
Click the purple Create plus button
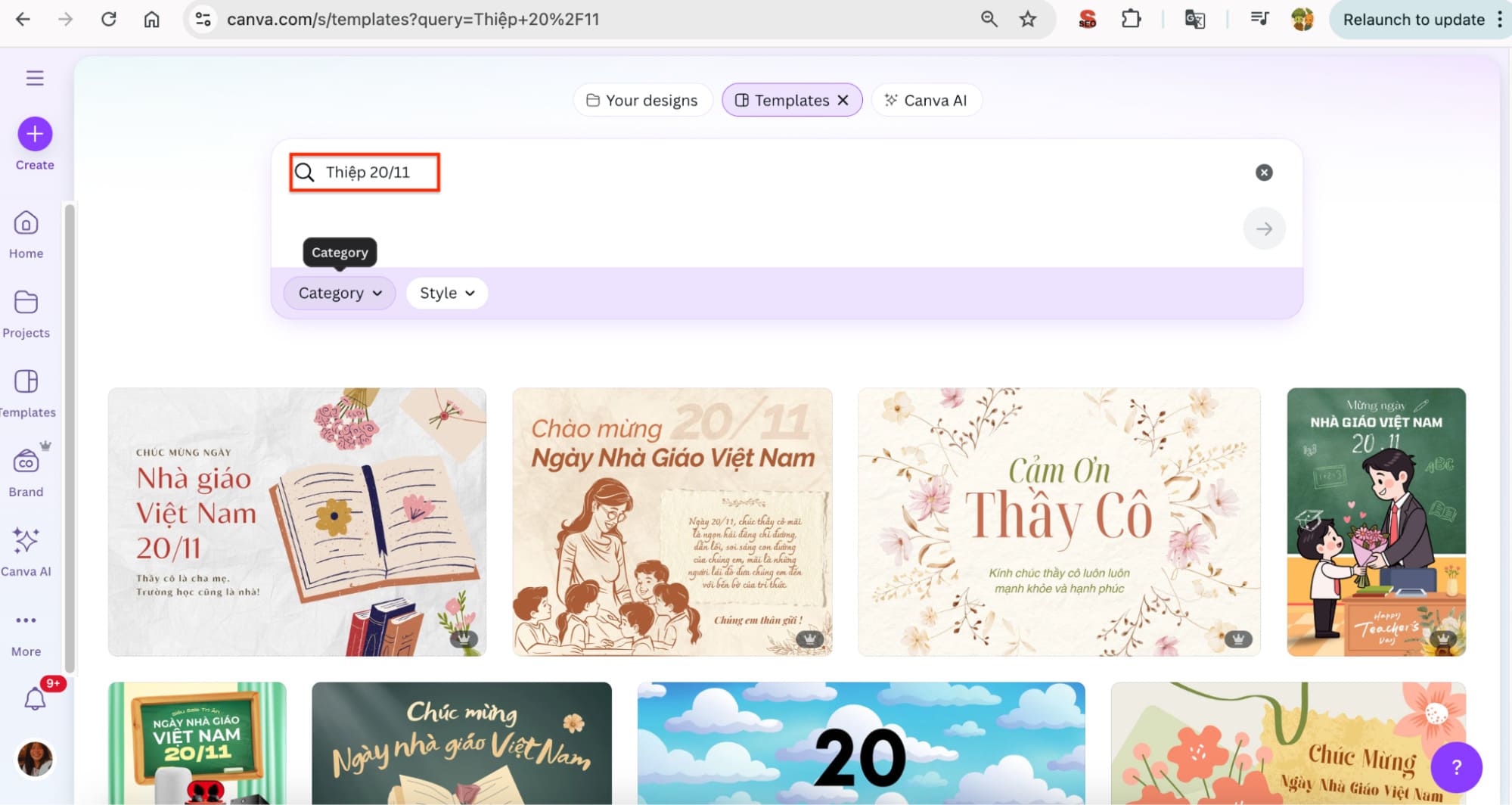(35, 135)
